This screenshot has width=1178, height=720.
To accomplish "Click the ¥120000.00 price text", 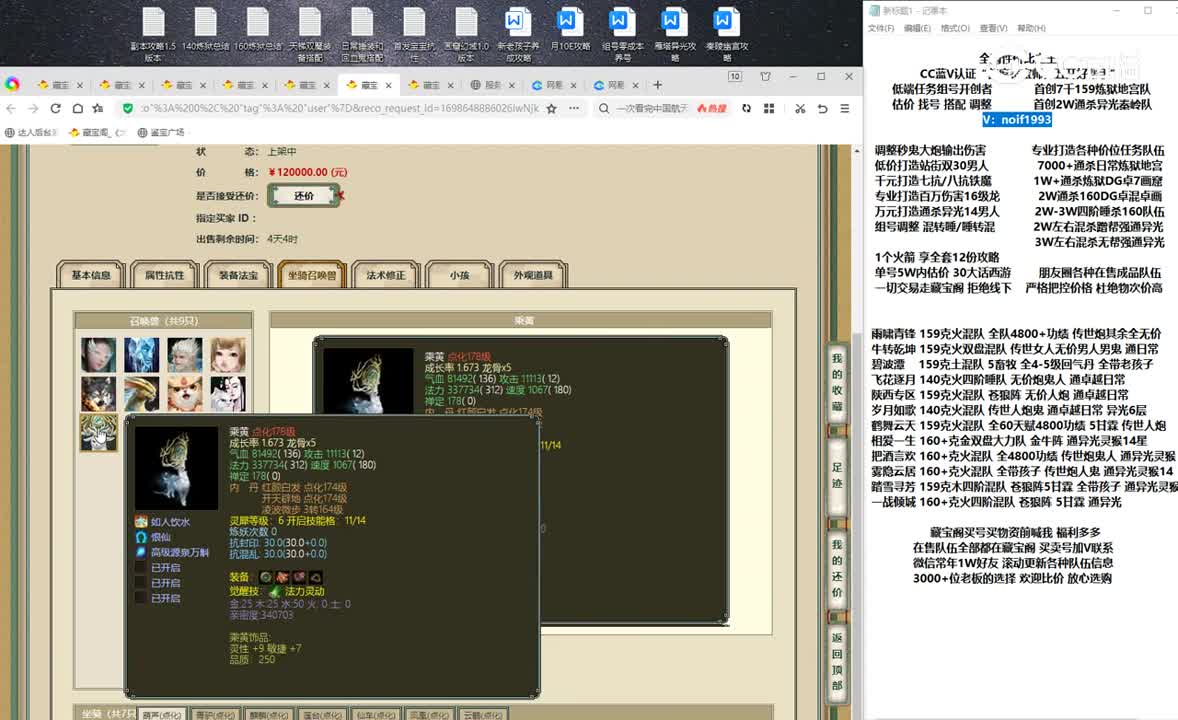I will coord(308,172).
